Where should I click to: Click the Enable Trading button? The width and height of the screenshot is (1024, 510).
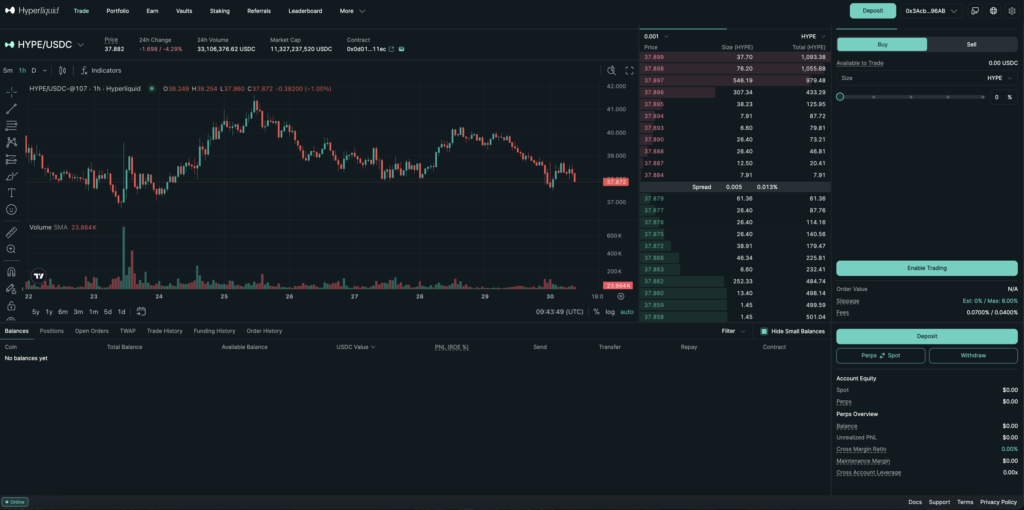[927, 268]
